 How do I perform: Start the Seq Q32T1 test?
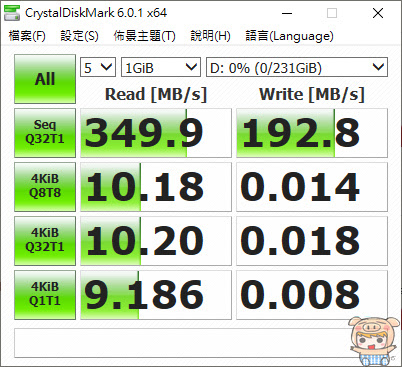[x=45, y=133]
